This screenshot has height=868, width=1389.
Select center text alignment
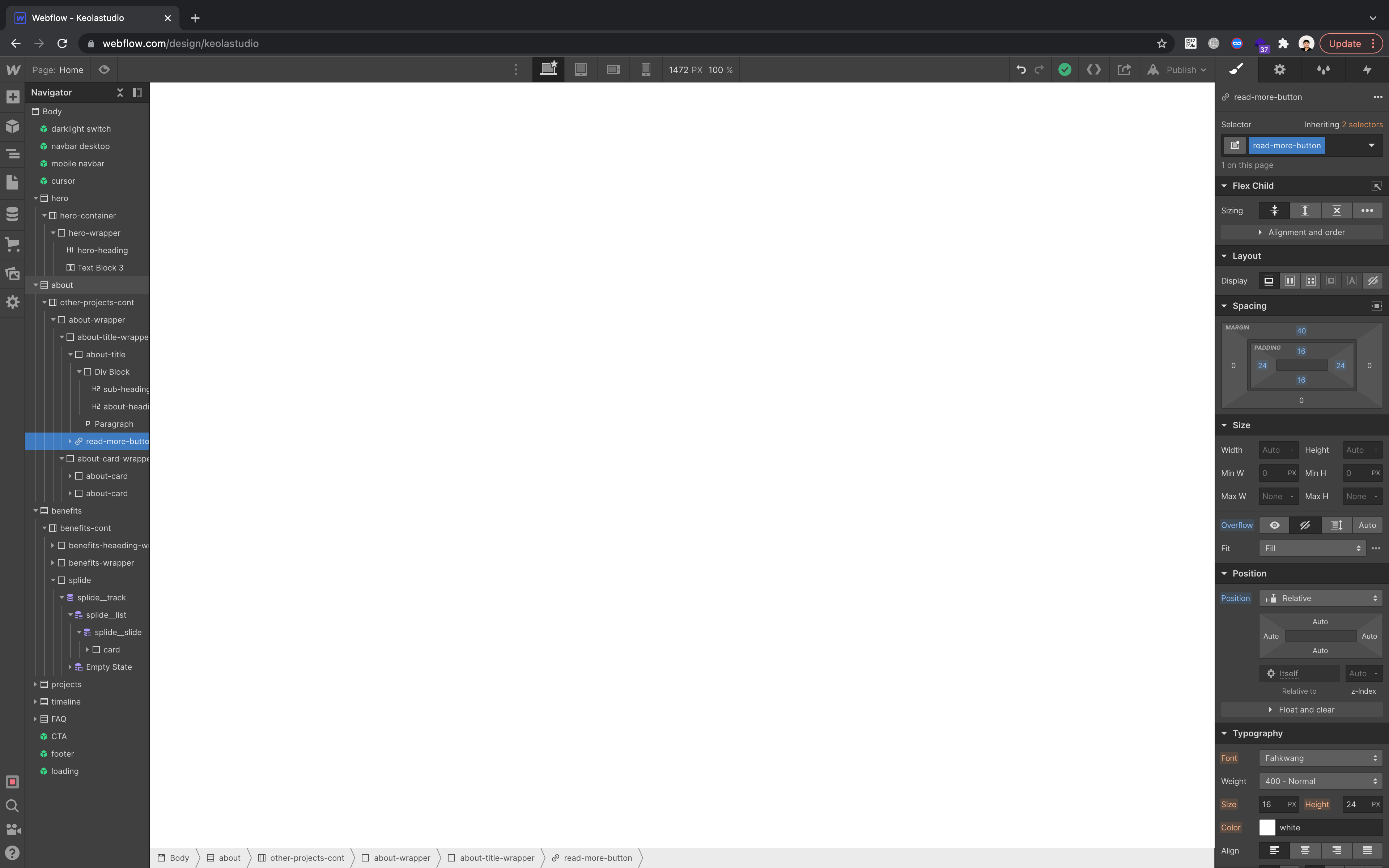click(x=1305, y=850)
